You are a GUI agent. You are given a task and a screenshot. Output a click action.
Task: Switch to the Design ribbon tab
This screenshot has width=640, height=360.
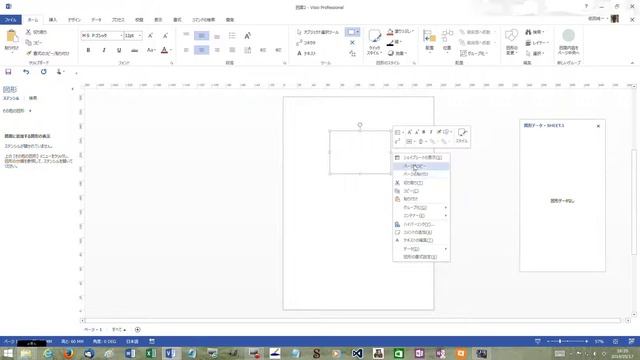click(74, 20)
